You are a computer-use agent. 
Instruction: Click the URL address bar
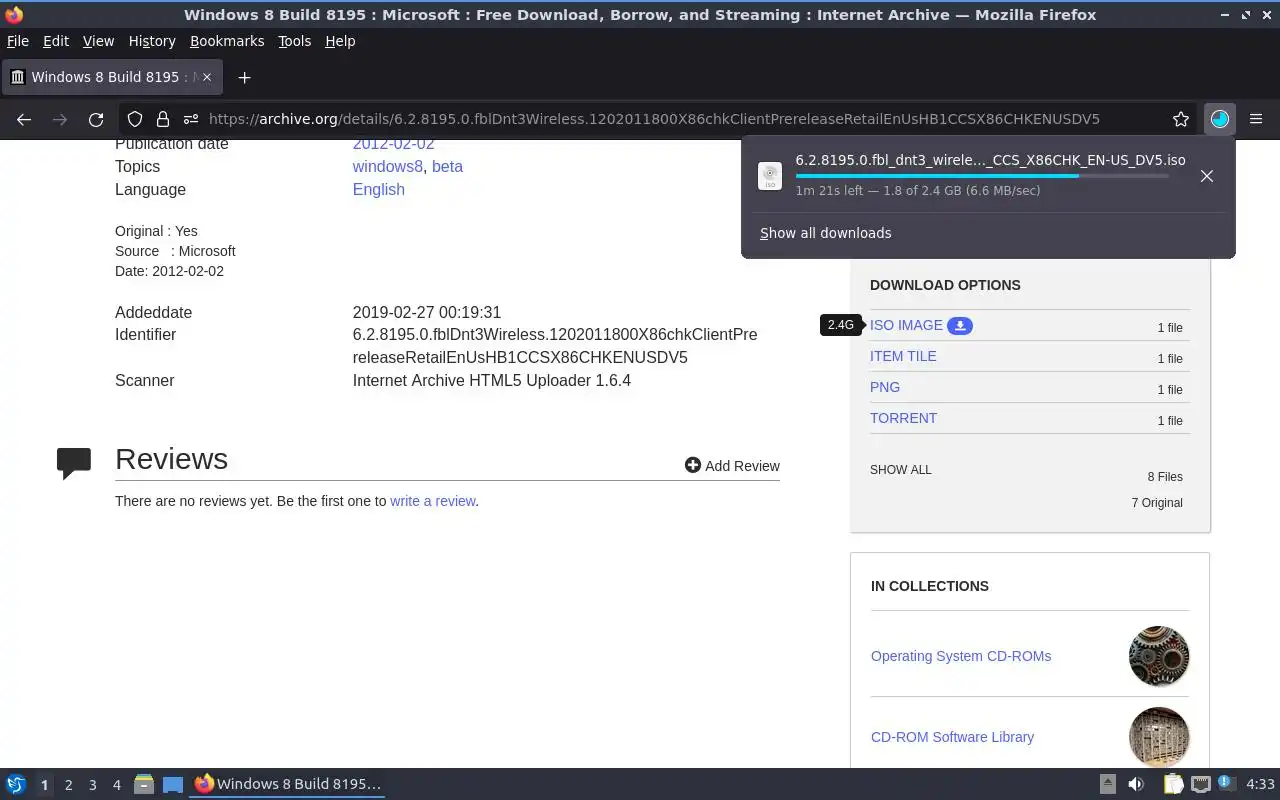click(x=654, y=119)
